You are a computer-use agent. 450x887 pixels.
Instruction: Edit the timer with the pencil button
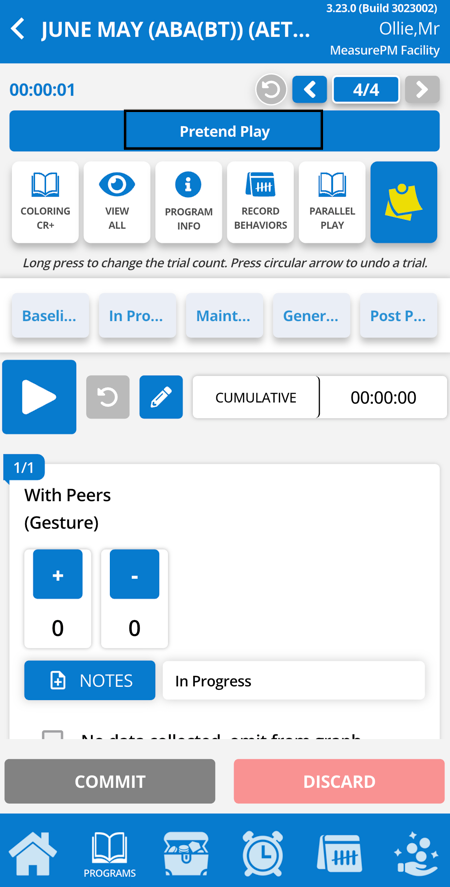point(161,397)
